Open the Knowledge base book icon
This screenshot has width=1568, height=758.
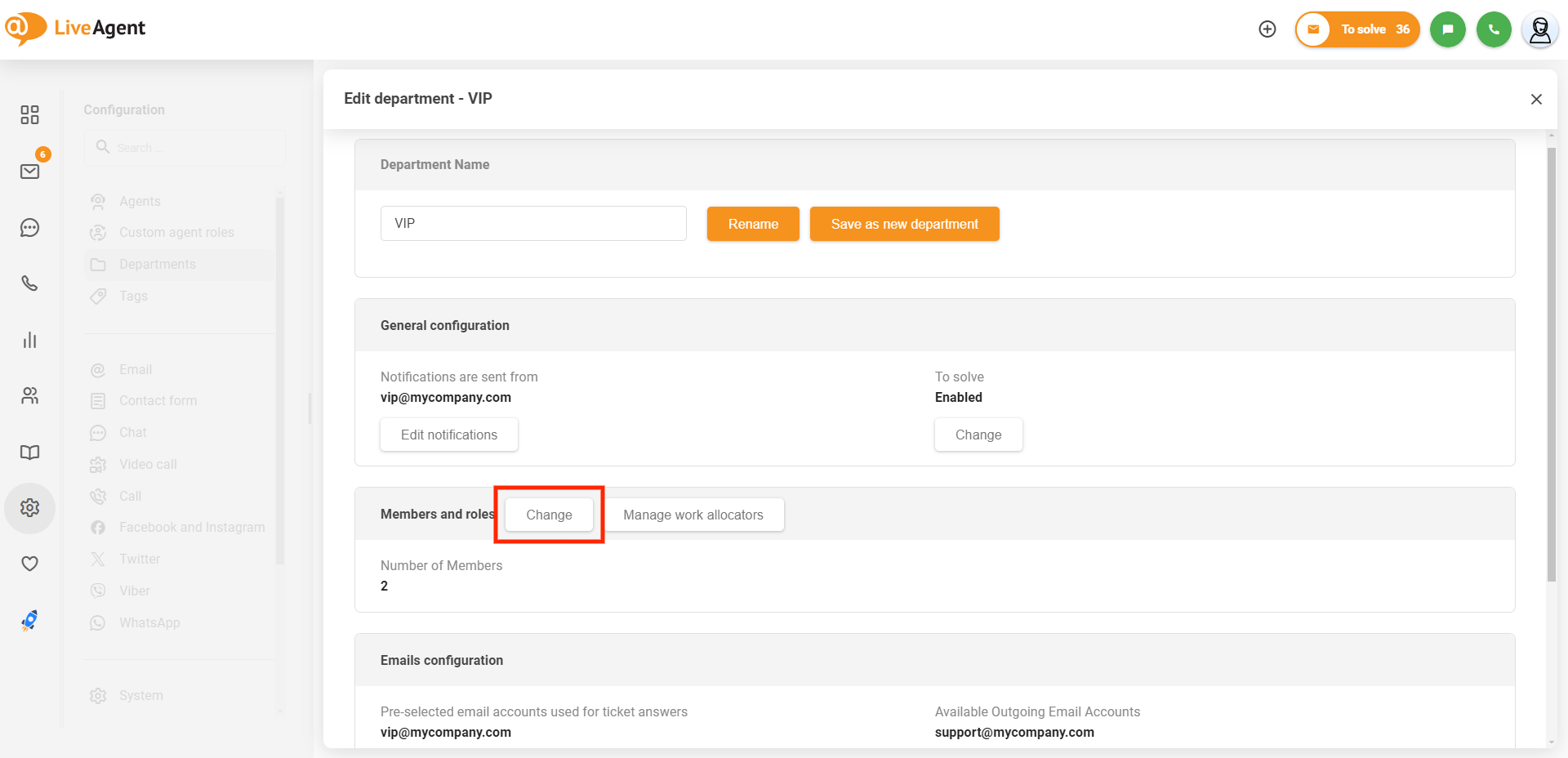30,453
